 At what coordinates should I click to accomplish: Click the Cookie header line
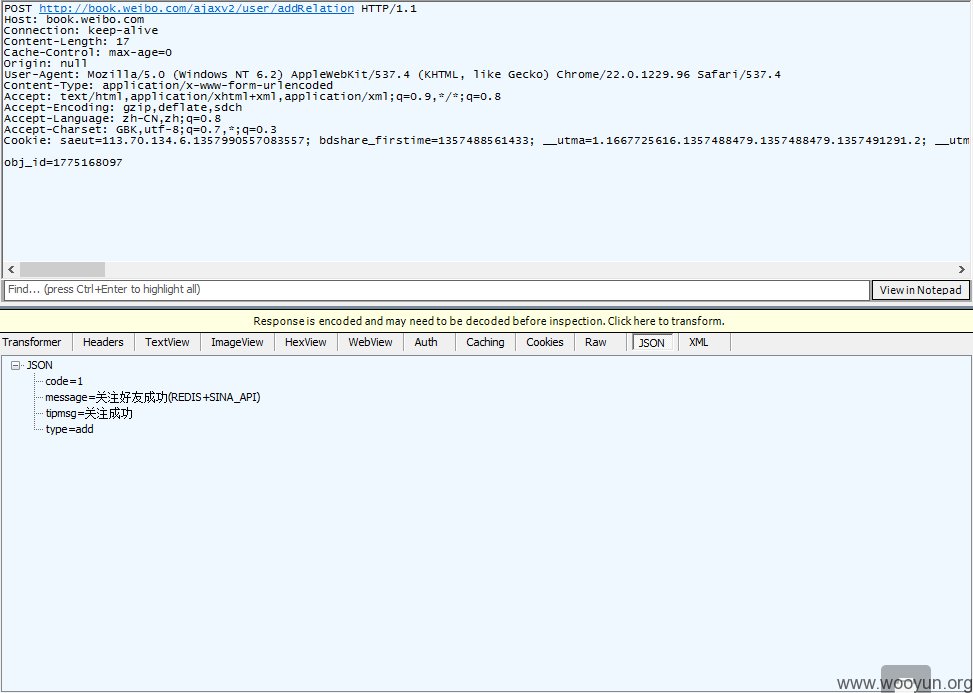pos(486,141)
